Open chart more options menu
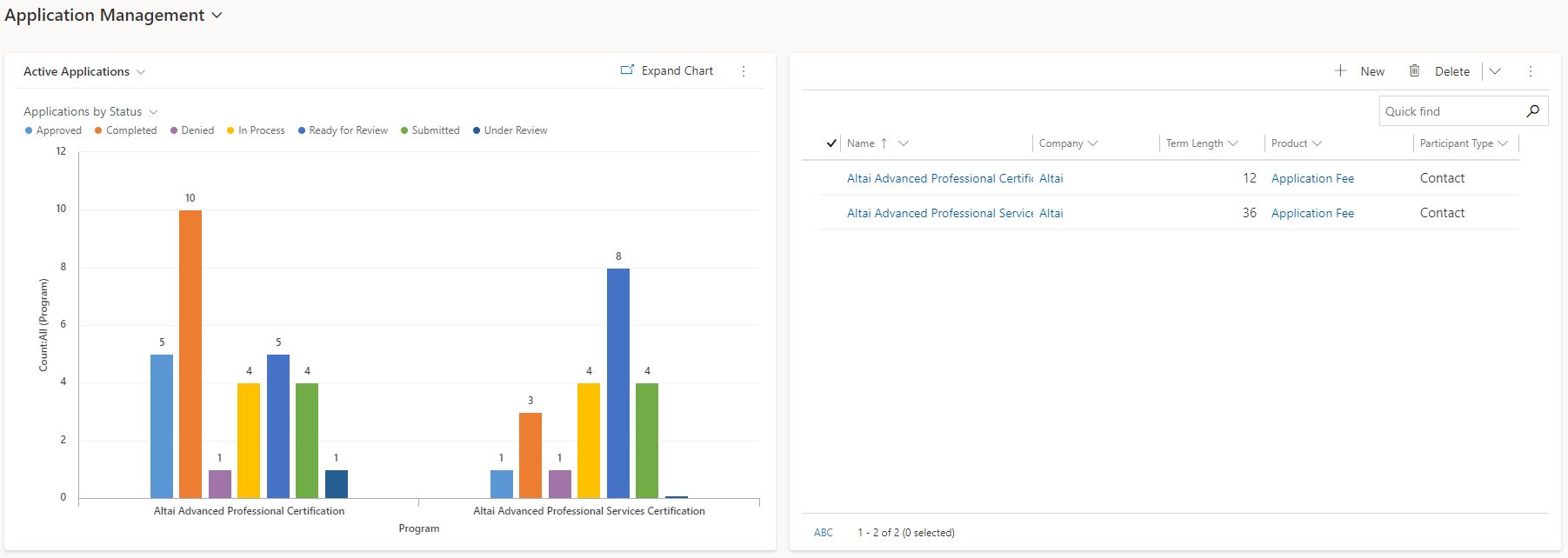Viewport: 1568px width, 558px height. pos(744,71)
